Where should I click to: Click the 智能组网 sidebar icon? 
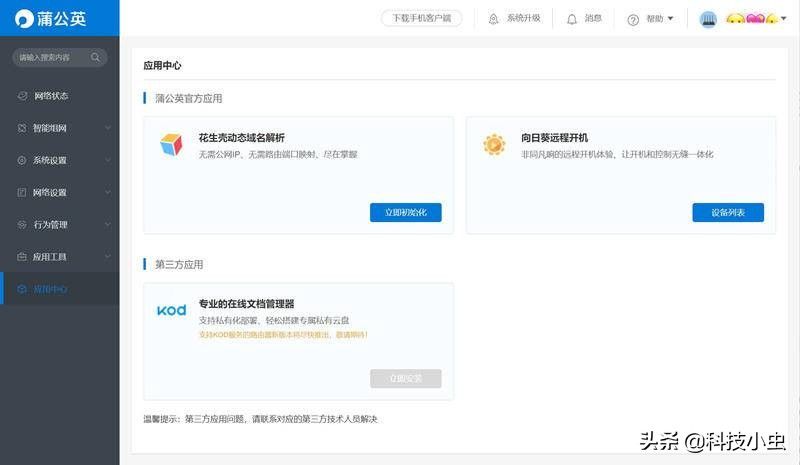(22, 128)
